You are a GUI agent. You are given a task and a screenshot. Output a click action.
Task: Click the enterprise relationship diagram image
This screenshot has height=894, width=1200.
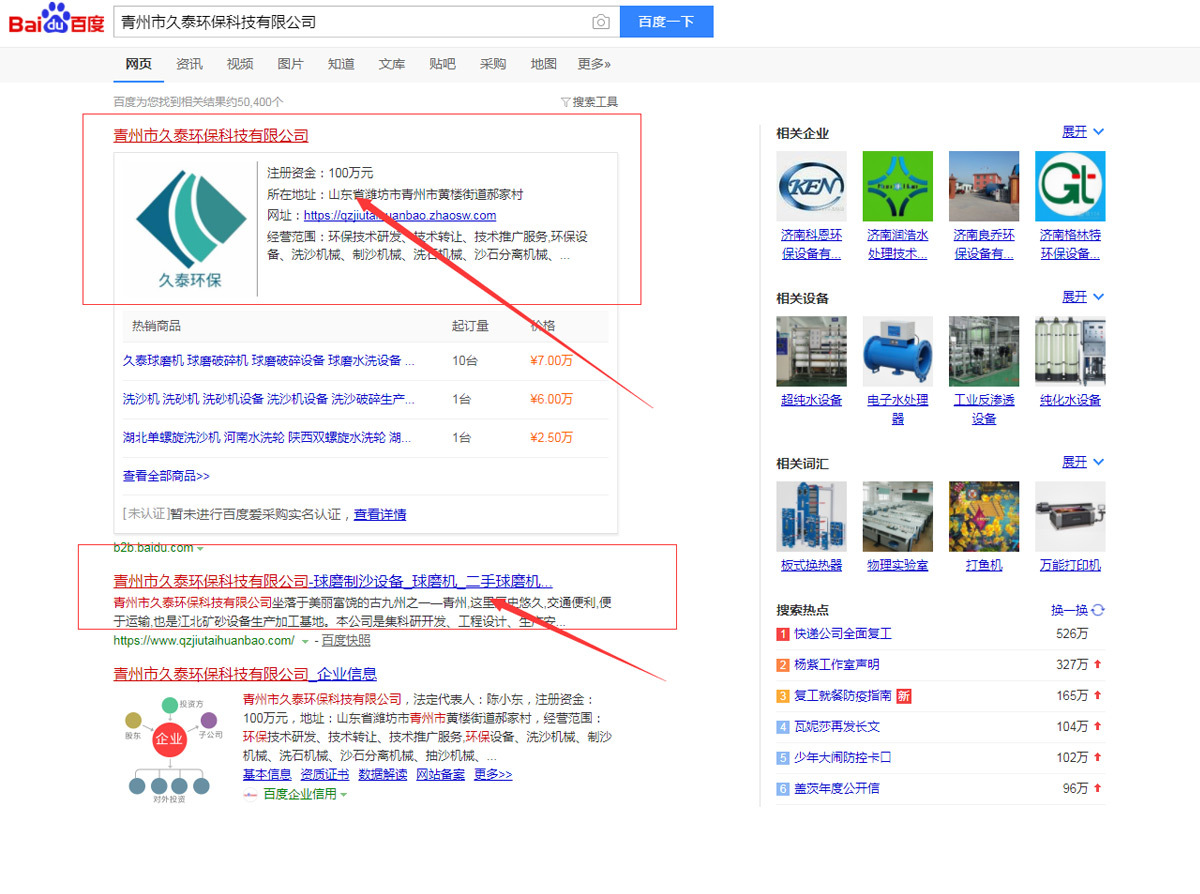[173, 749]
